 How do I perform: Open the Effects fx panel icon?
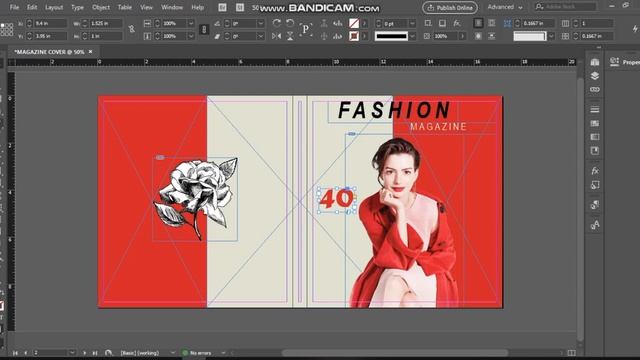coord(595,171)
